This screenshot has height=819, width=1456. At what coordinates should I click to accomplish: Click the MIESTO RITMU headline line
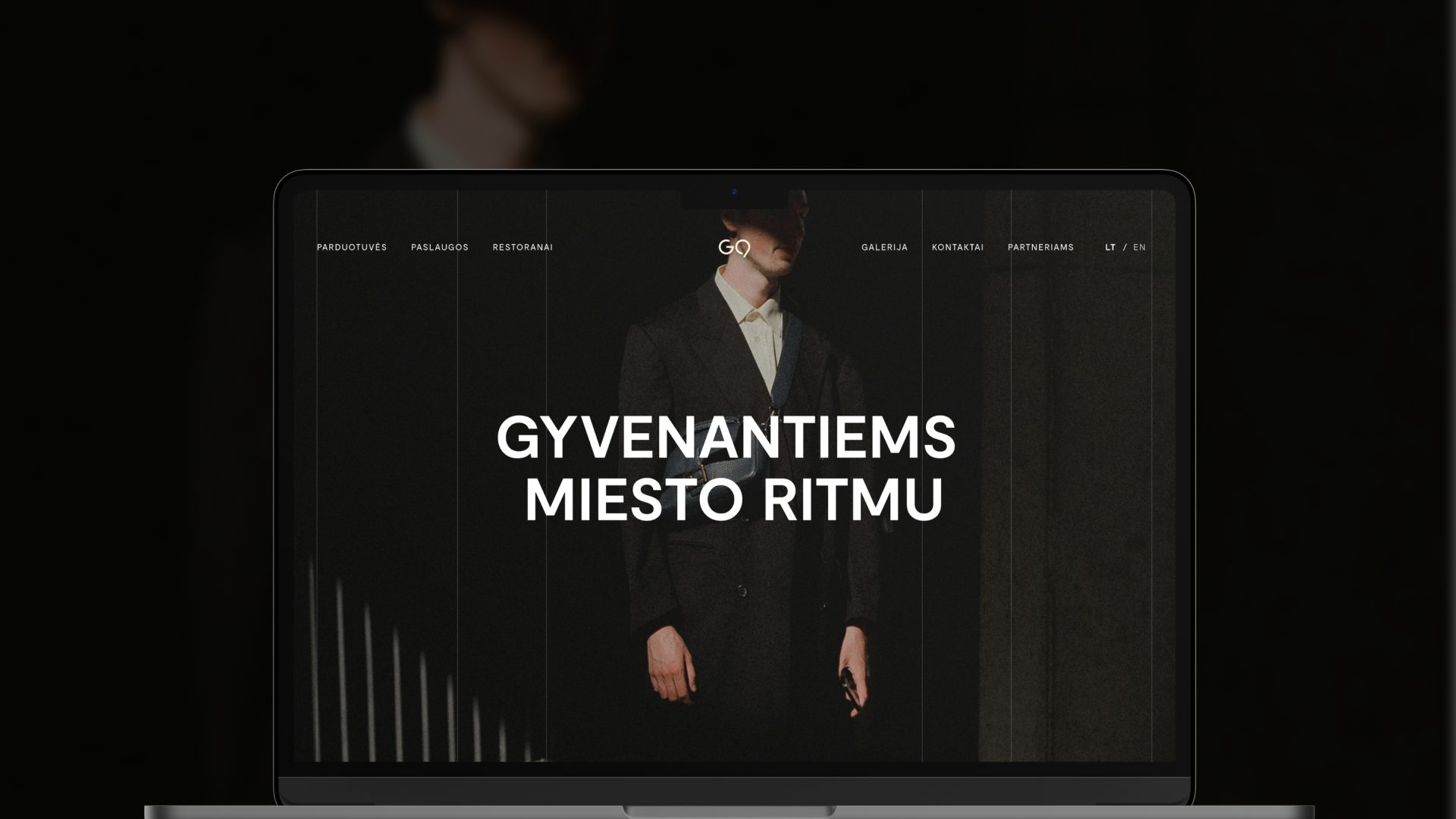point(733,499)
